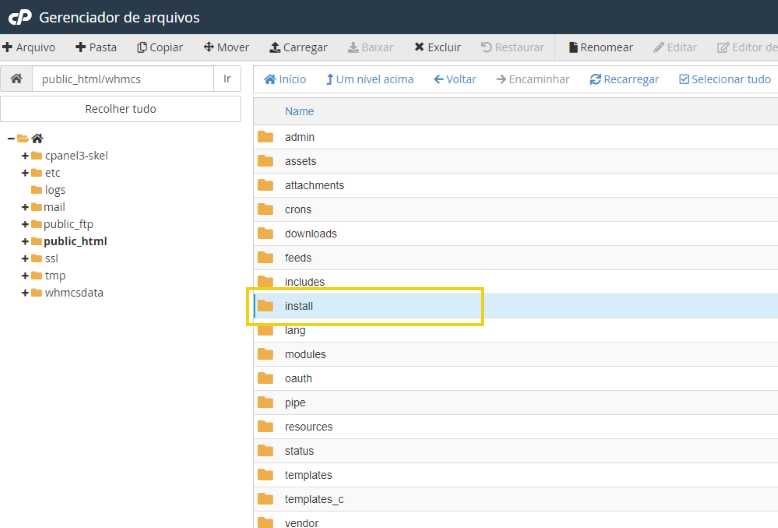The image size is (778, 528).
Task: Create a new file with Arquivo
Action: [x=29, y=47]
